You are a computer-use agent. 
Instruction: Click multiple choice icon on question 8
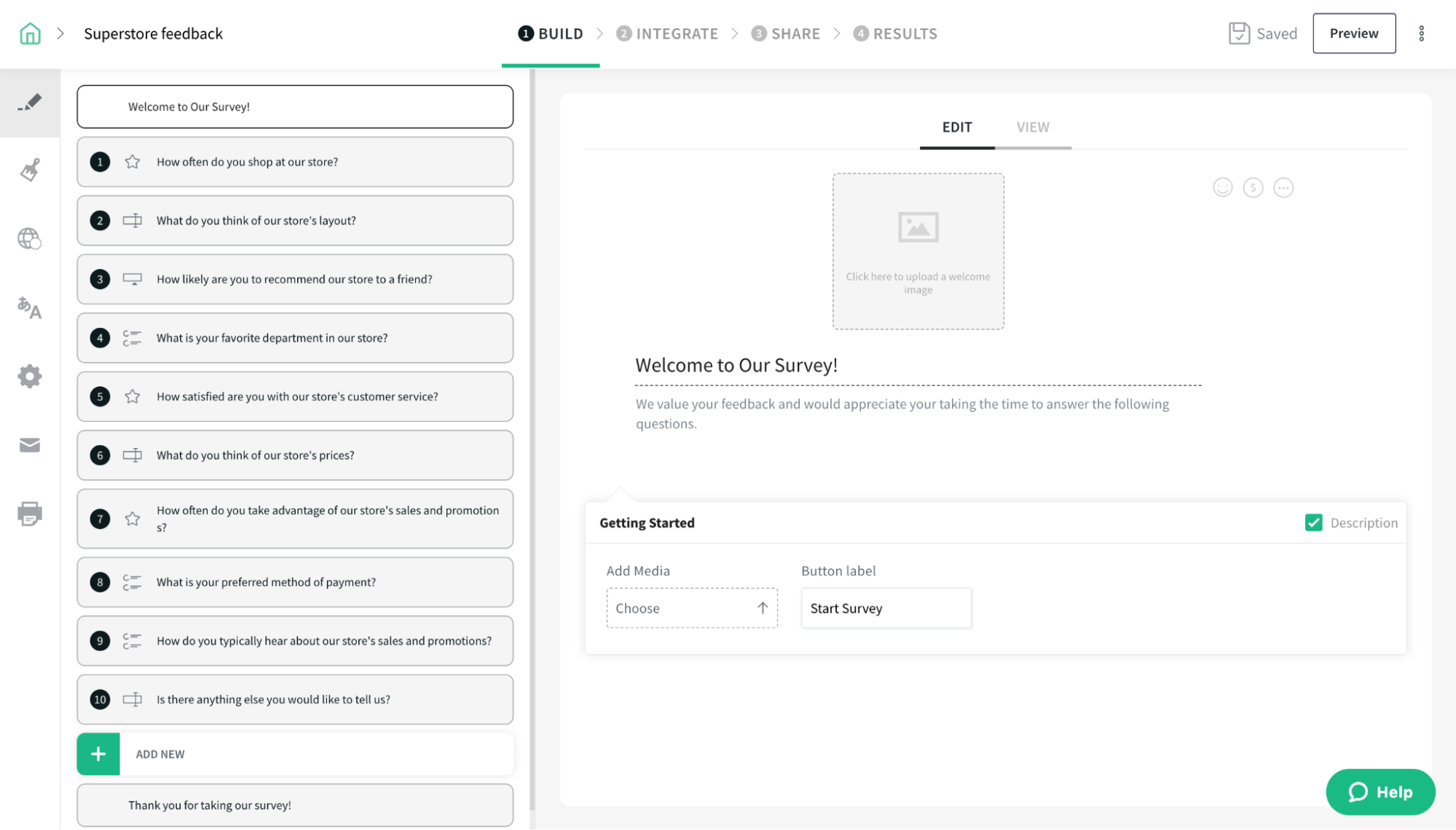pyautogui.click(x=132, y=582)
